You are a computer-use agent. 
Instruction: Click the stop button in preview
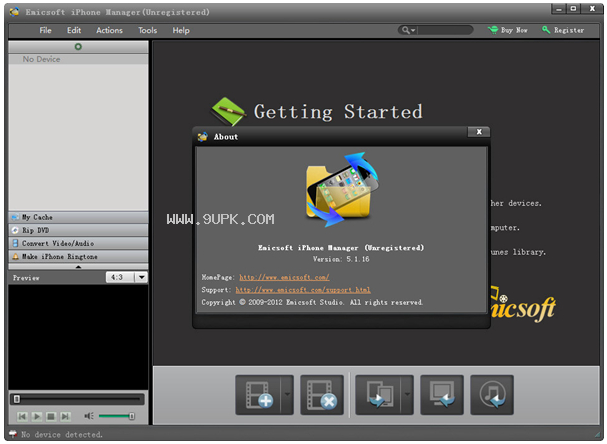tap(51, 416)
